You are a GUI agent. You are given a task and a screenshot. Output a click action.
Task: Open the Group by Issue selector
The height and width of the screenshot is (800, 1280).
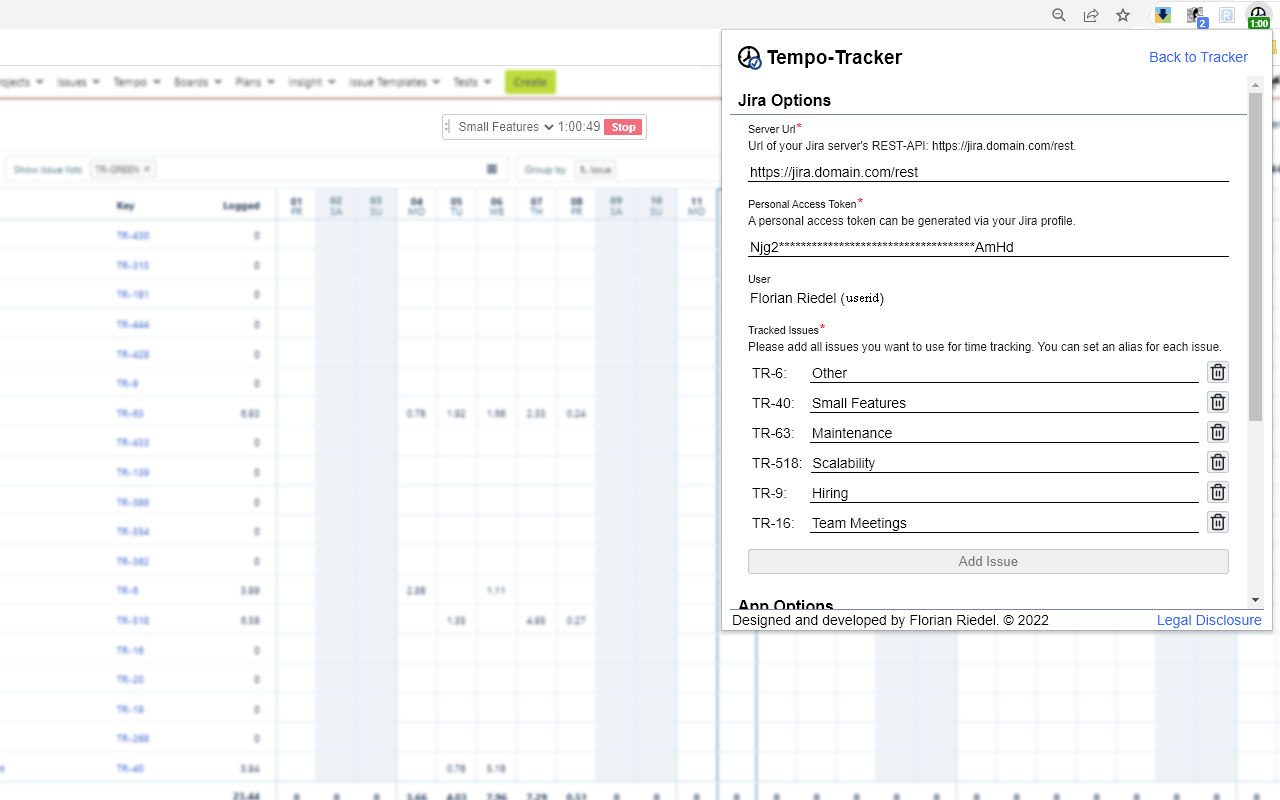[595, 170]
